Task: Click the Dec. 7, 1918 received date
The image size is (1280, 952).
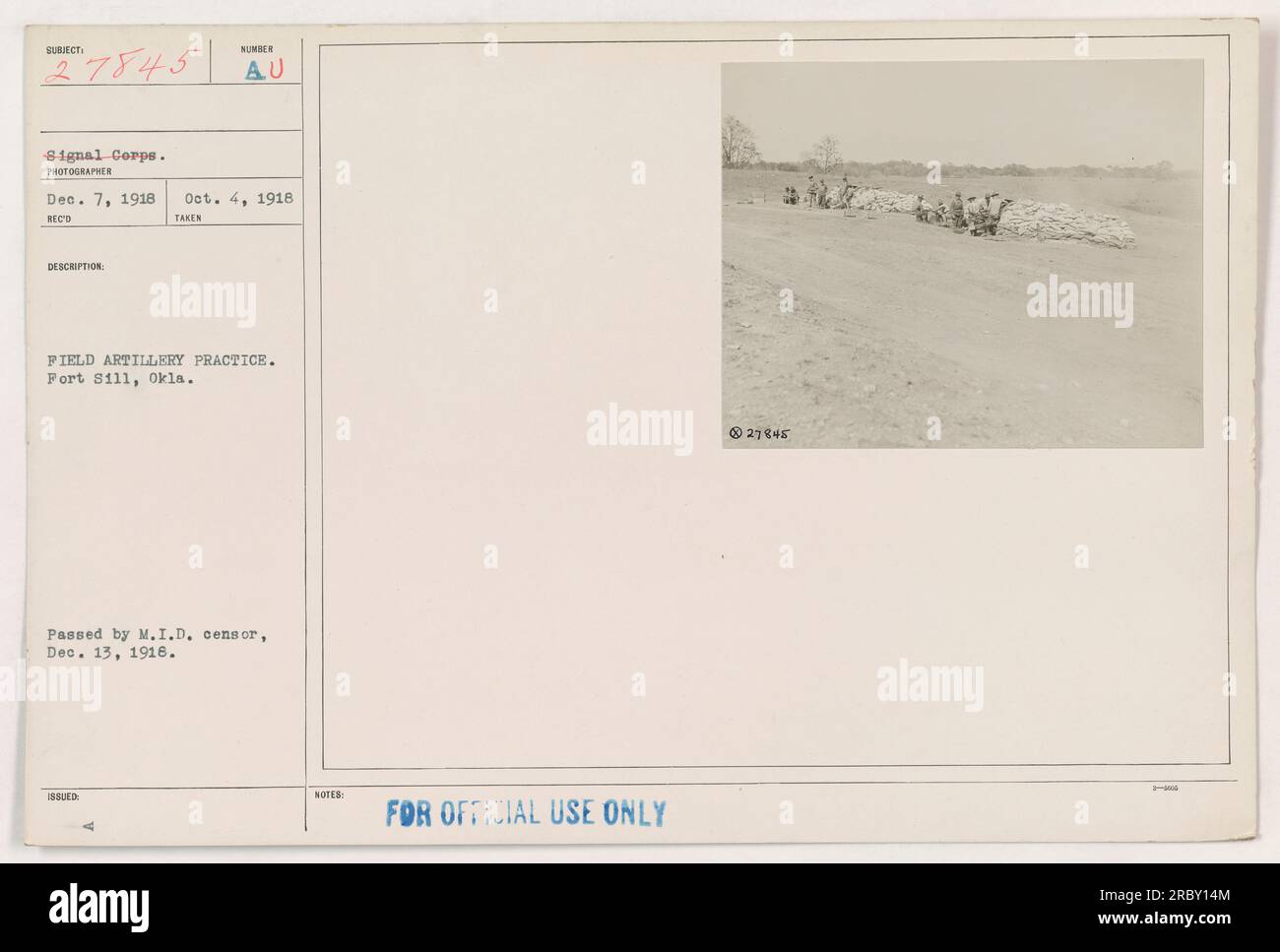Action: (100, 198)
